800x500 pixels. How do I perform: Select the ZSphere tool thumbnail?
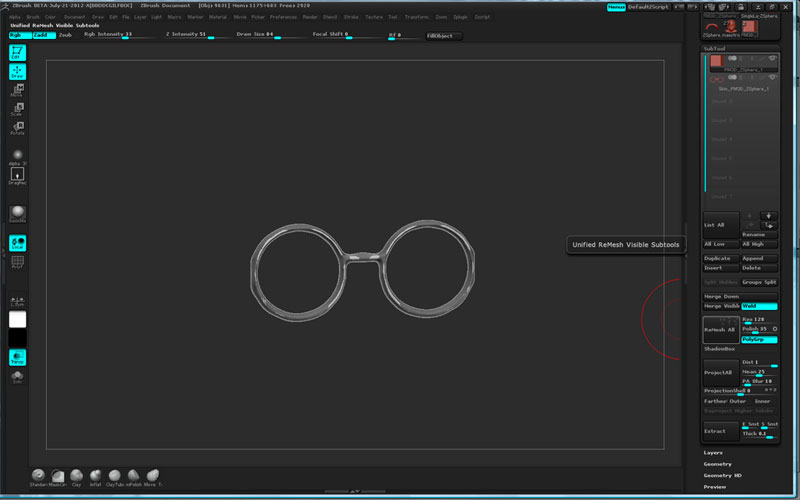[712, 28]
